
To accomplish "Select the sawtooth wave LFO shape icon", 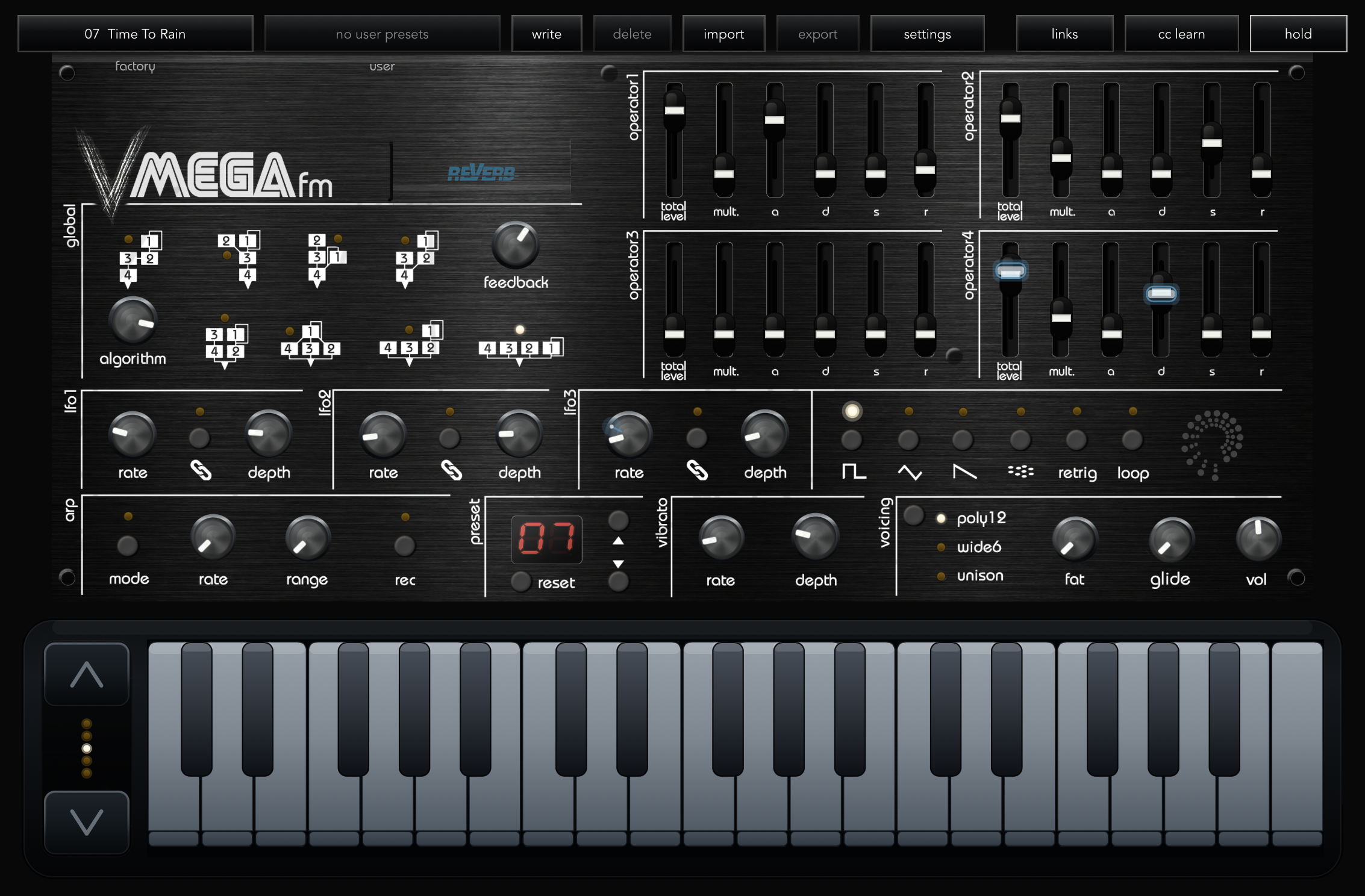I will tap(964, 472).
